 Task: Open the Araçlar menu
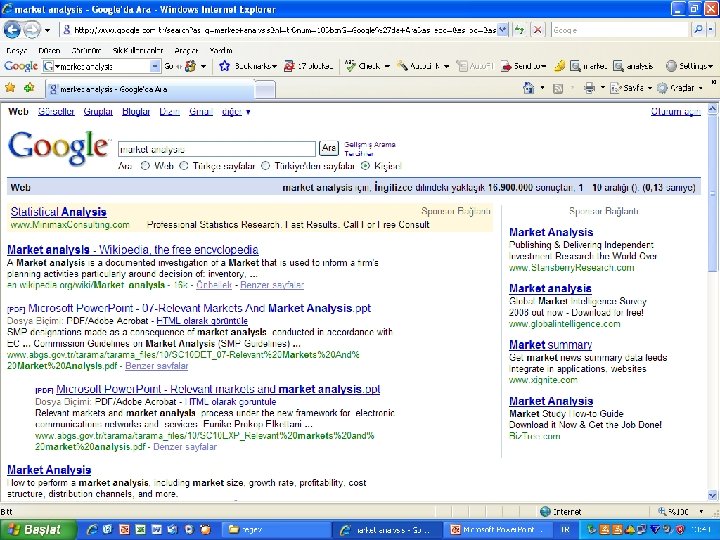coord(186,51)
